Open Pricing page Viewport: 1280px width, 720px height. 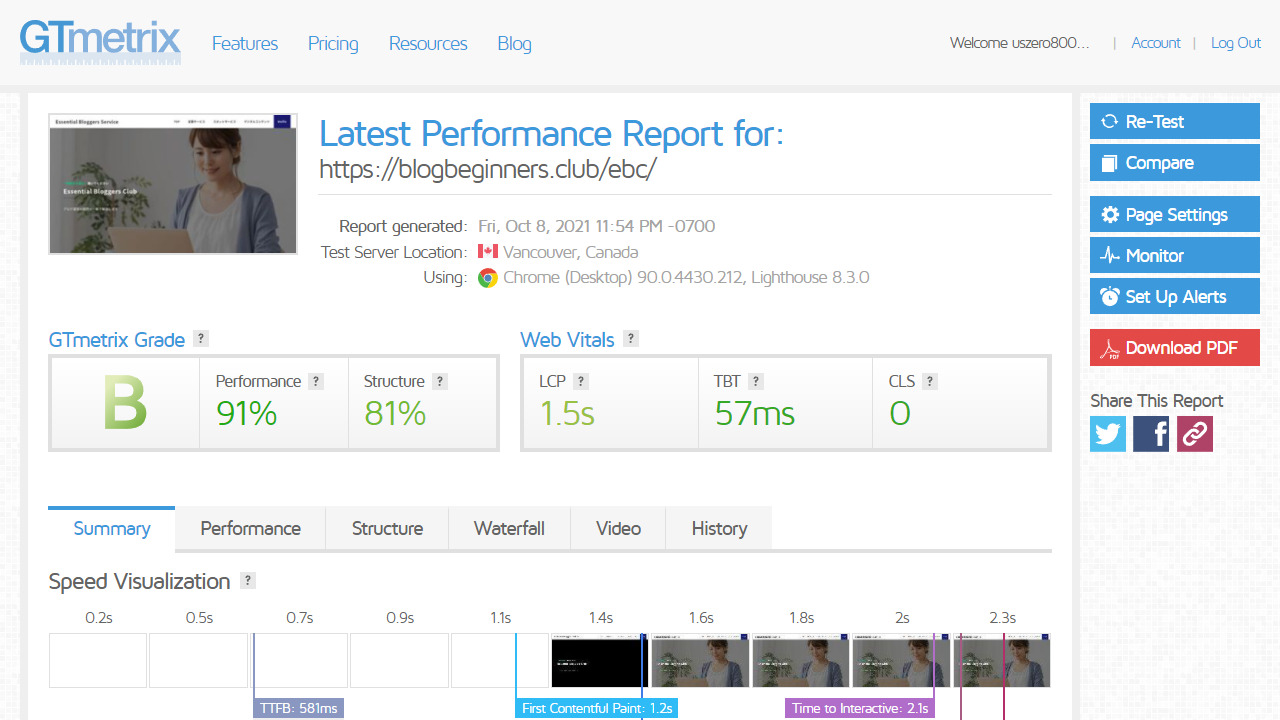333,43
